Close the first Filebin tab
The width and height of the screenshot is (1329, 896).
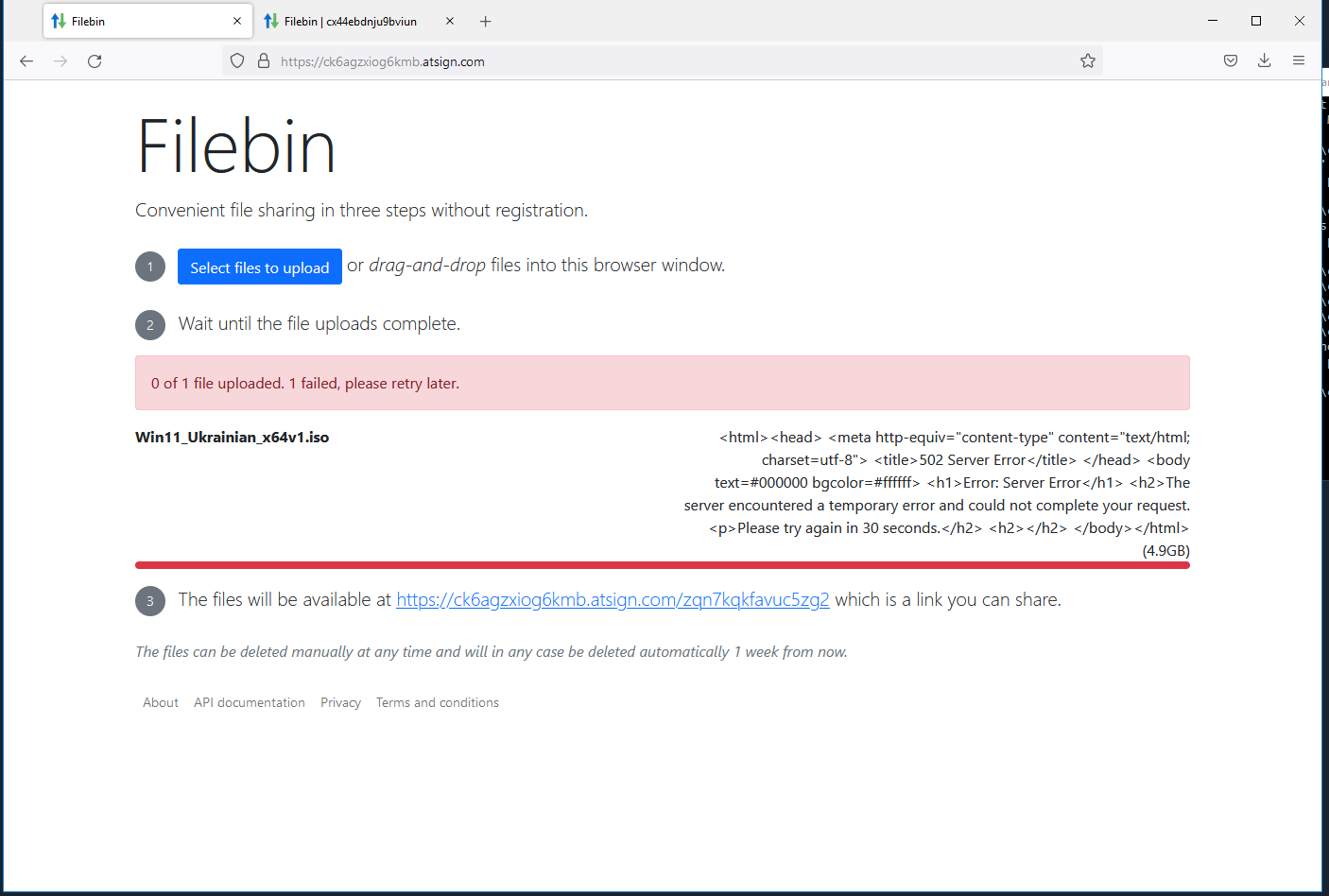click(x=237, y=21)
